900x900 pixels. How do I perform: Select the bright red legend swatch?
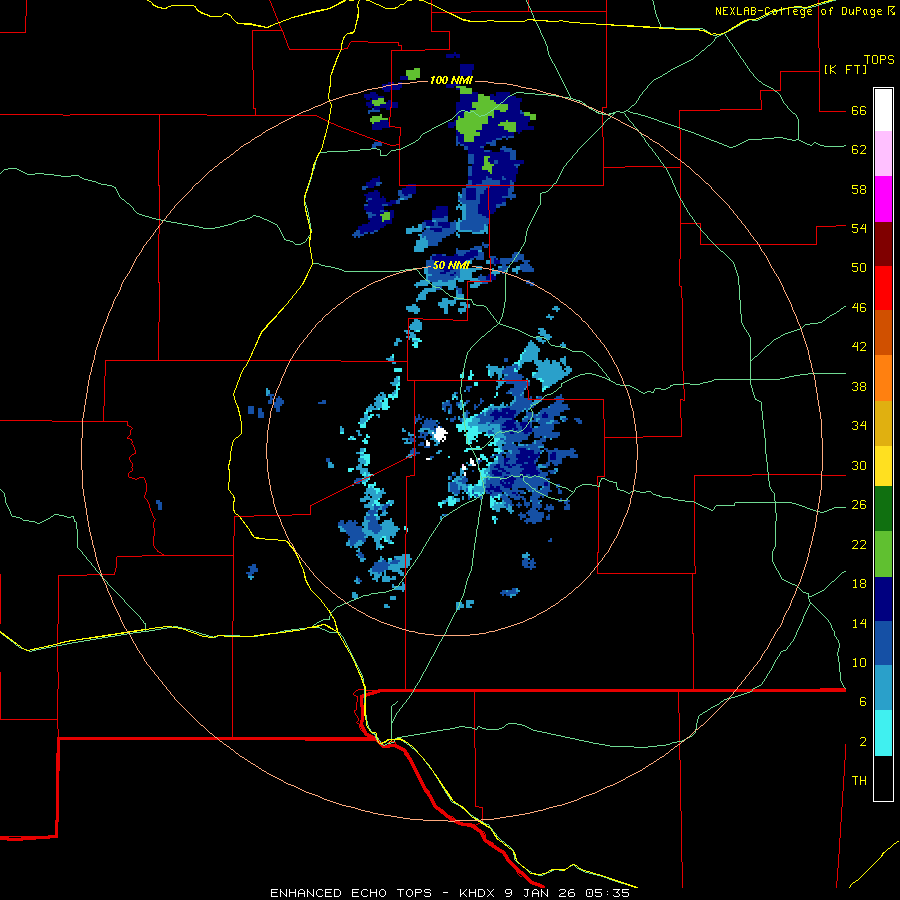(883, 288)
